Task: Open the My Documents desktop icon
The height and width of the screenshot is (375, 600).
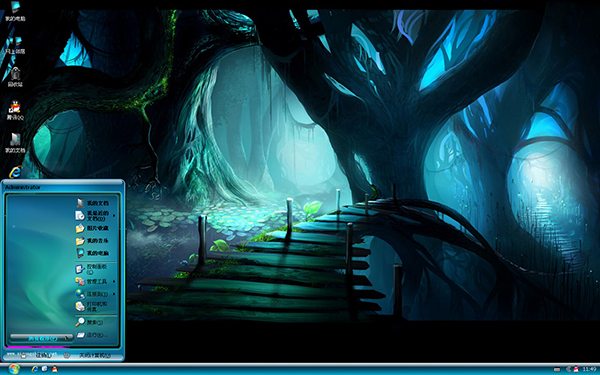Action: (15, 143)
